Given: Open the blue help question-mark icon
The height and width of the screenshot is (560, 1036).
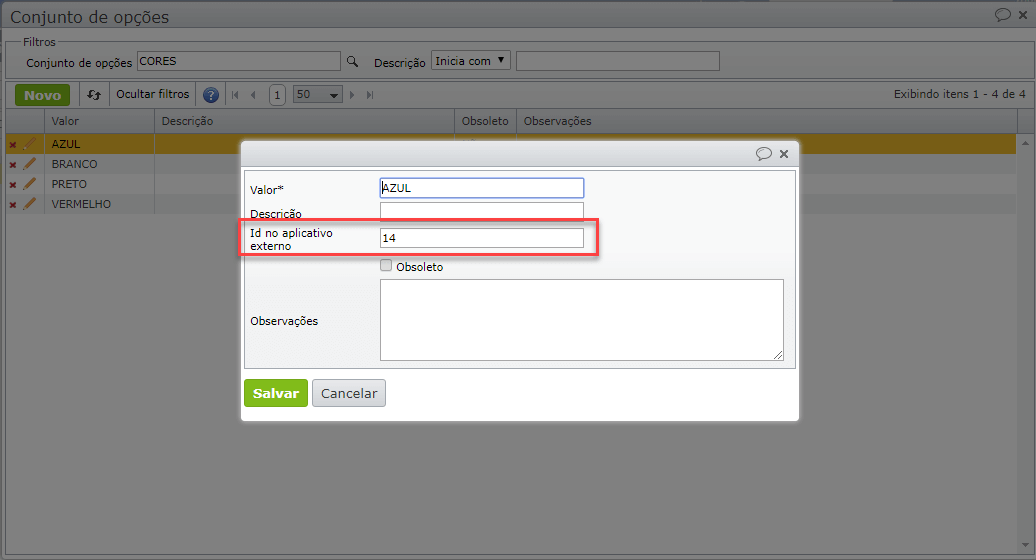Looking at the screenshot, I should (x=211, y=95).
